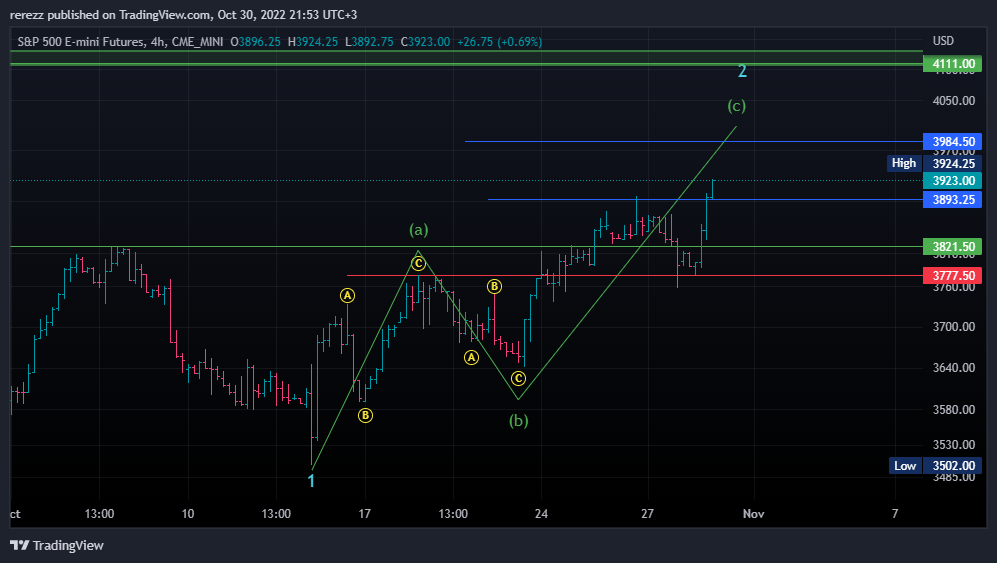997x563 pixels.
Task: Select the green 4111.00 price label
Action: click(952, 64)
